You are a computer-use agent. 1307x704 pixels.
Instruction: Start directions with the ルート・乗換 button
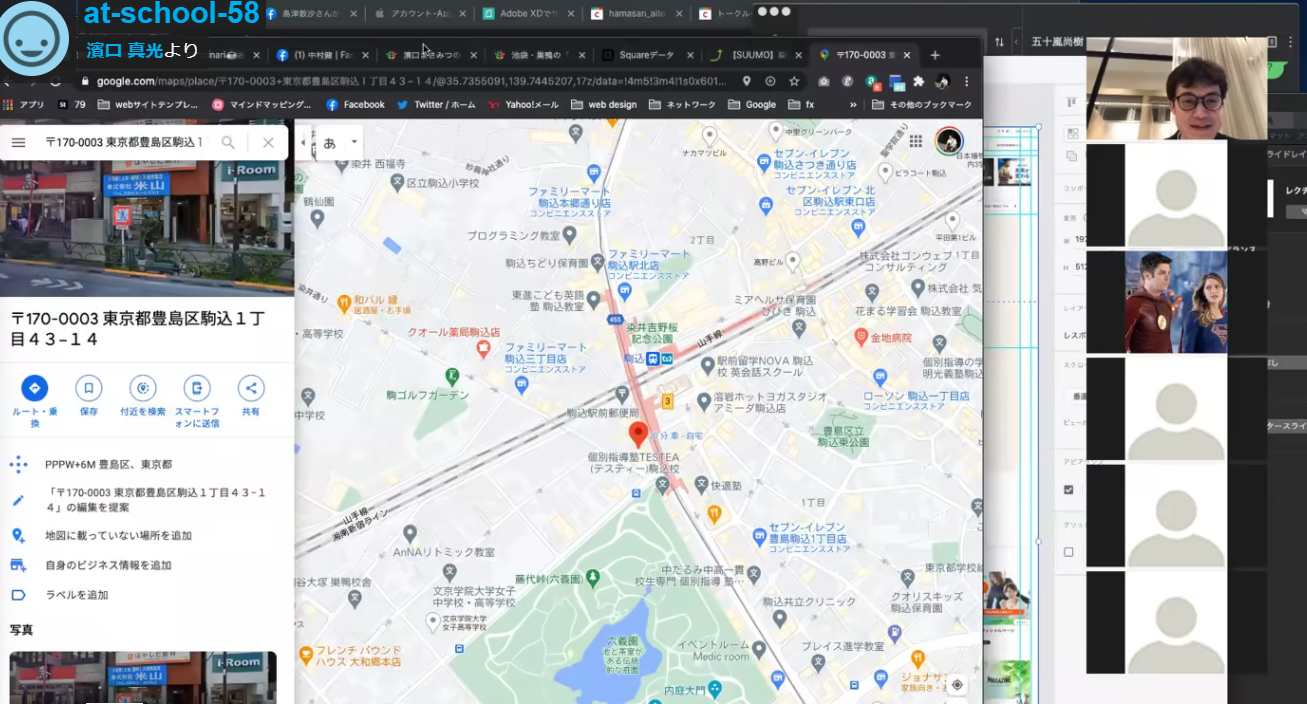click(35, 389)
